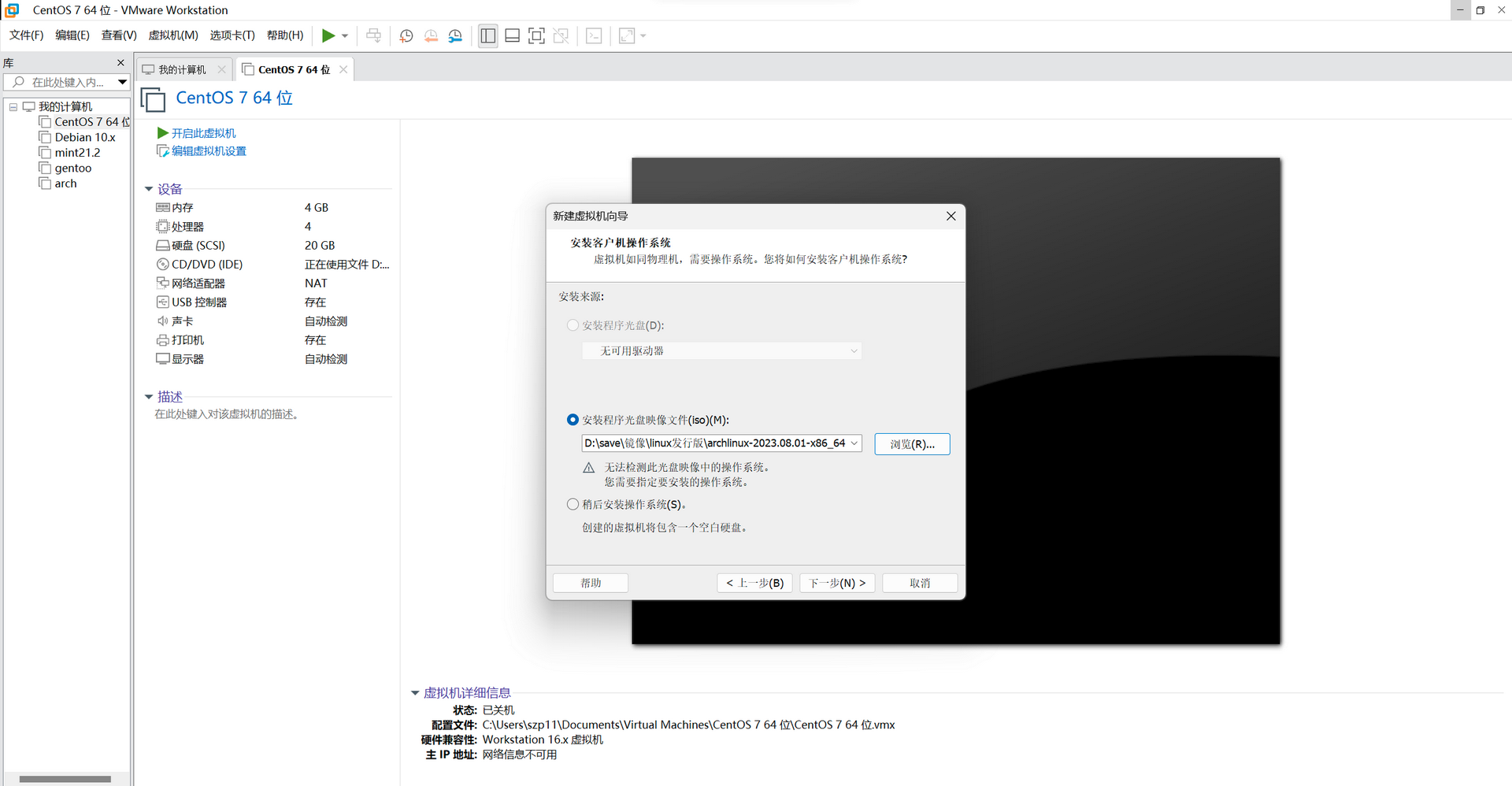Screen dimensions: 1512x786
Task: Open the library search dropdown arrow
Action: click(122, 82)
